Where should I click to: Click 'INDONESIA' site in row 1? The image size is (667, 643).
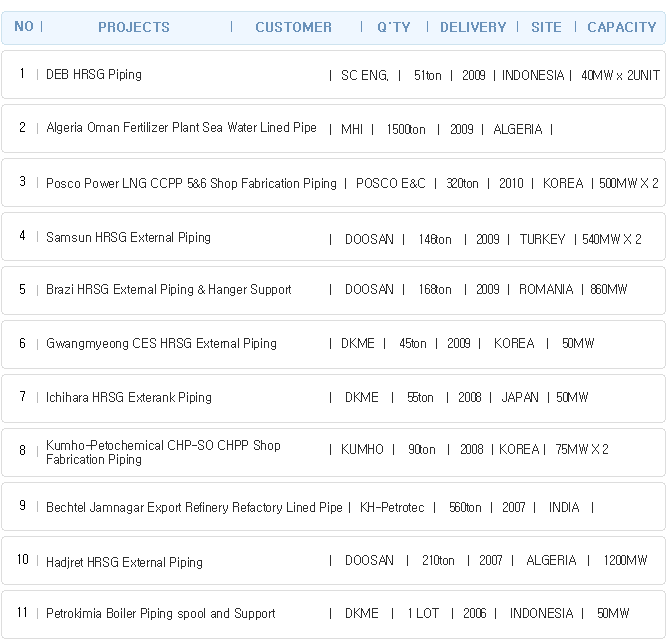533,75
